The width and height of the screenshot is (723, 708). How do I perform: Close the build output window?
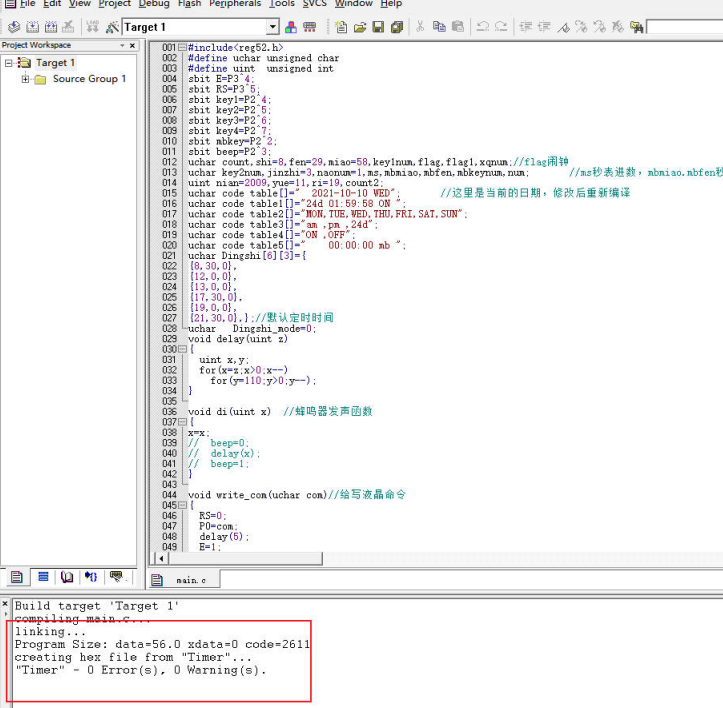pyautogui.click(x=5, y=603)
